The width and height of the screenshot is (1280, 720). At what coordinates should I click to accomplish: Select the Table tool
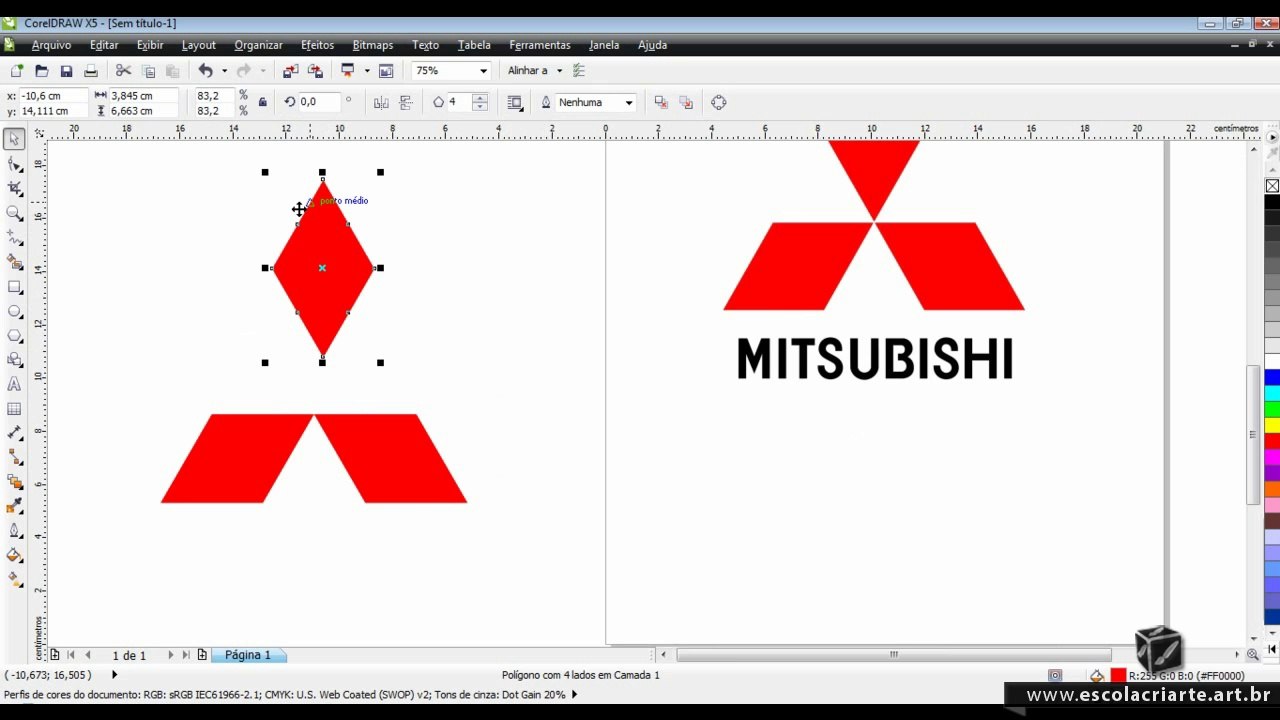click(x=14, y=409)
